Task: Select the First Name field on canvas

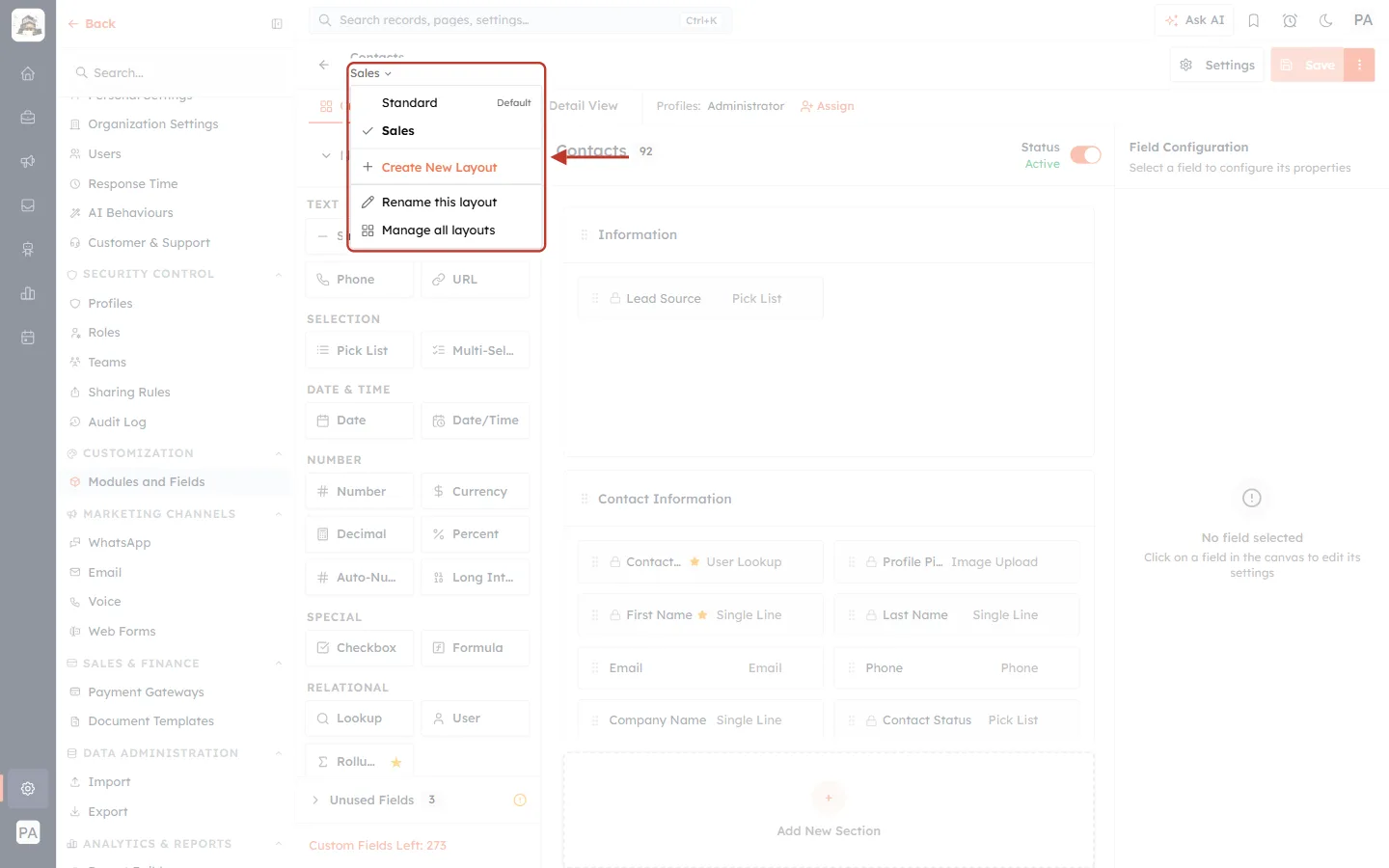Action: pos(700,615)
